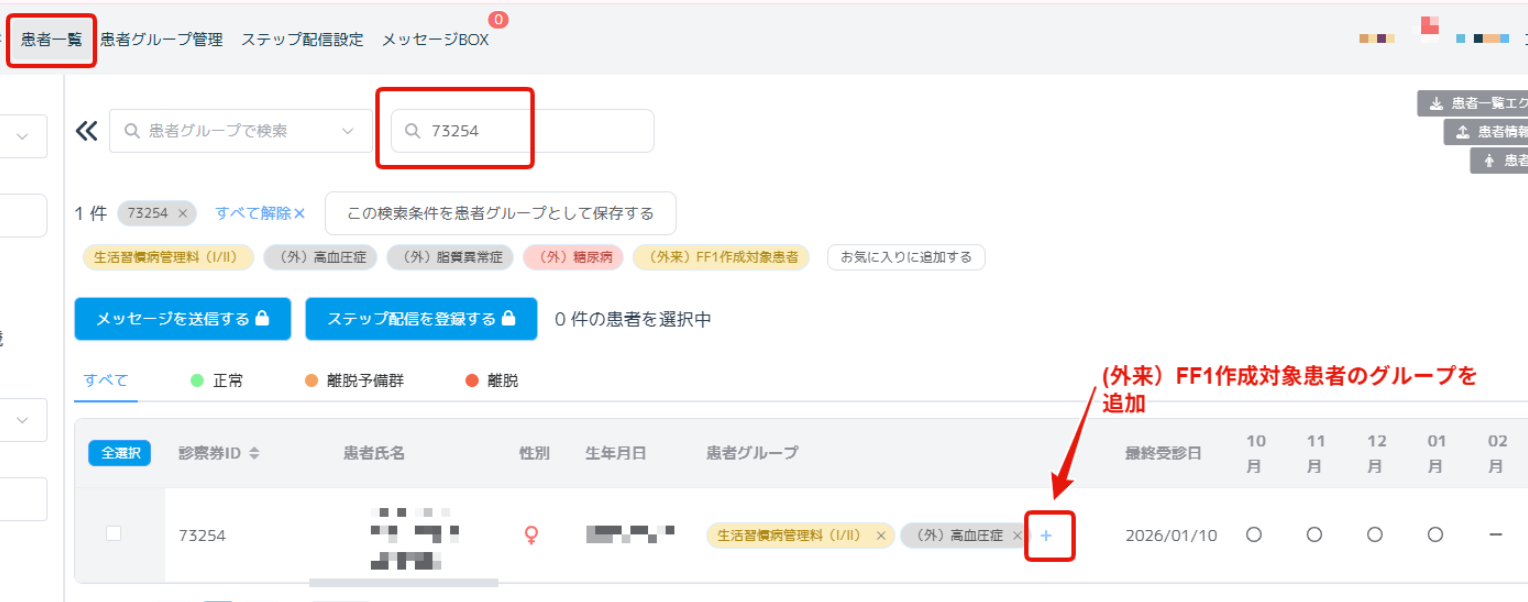1528x602 pixels.
Task: Select (外)糖尿病 favorite group chip
Action: pos(573,257)
